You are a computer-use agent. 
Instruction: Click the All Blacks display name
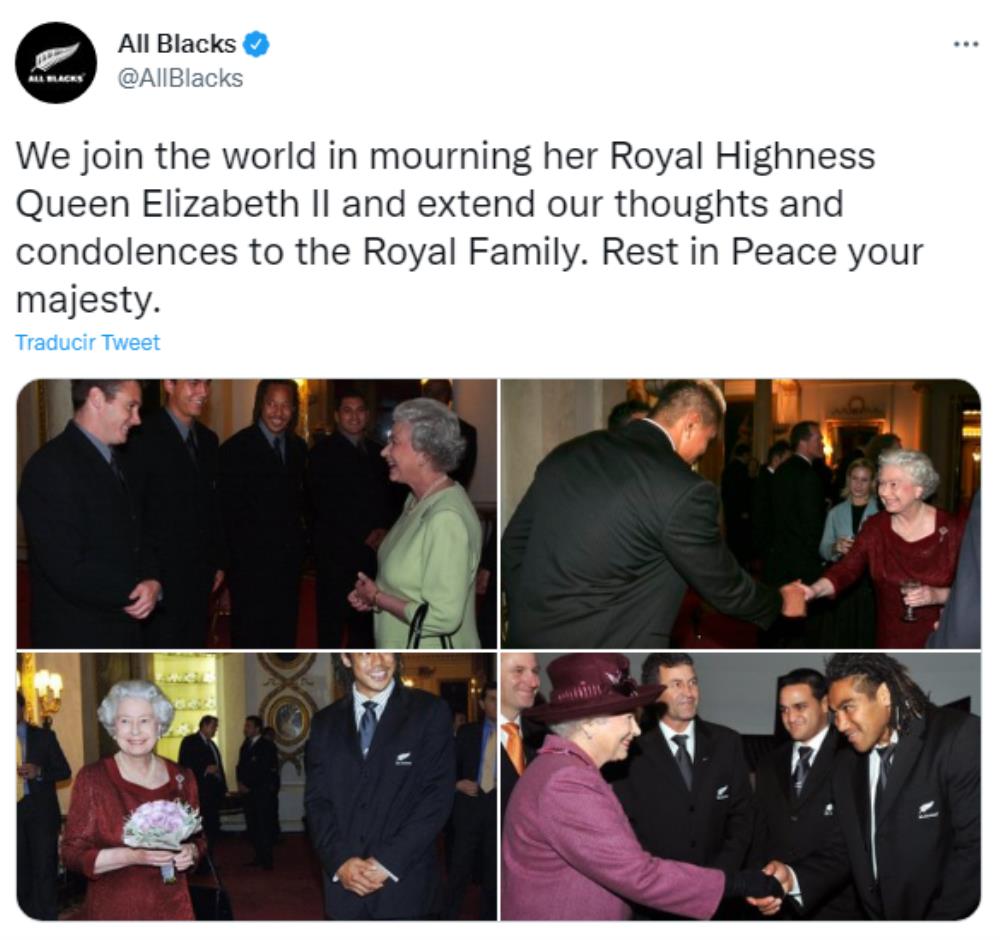(x=177, y=44)
